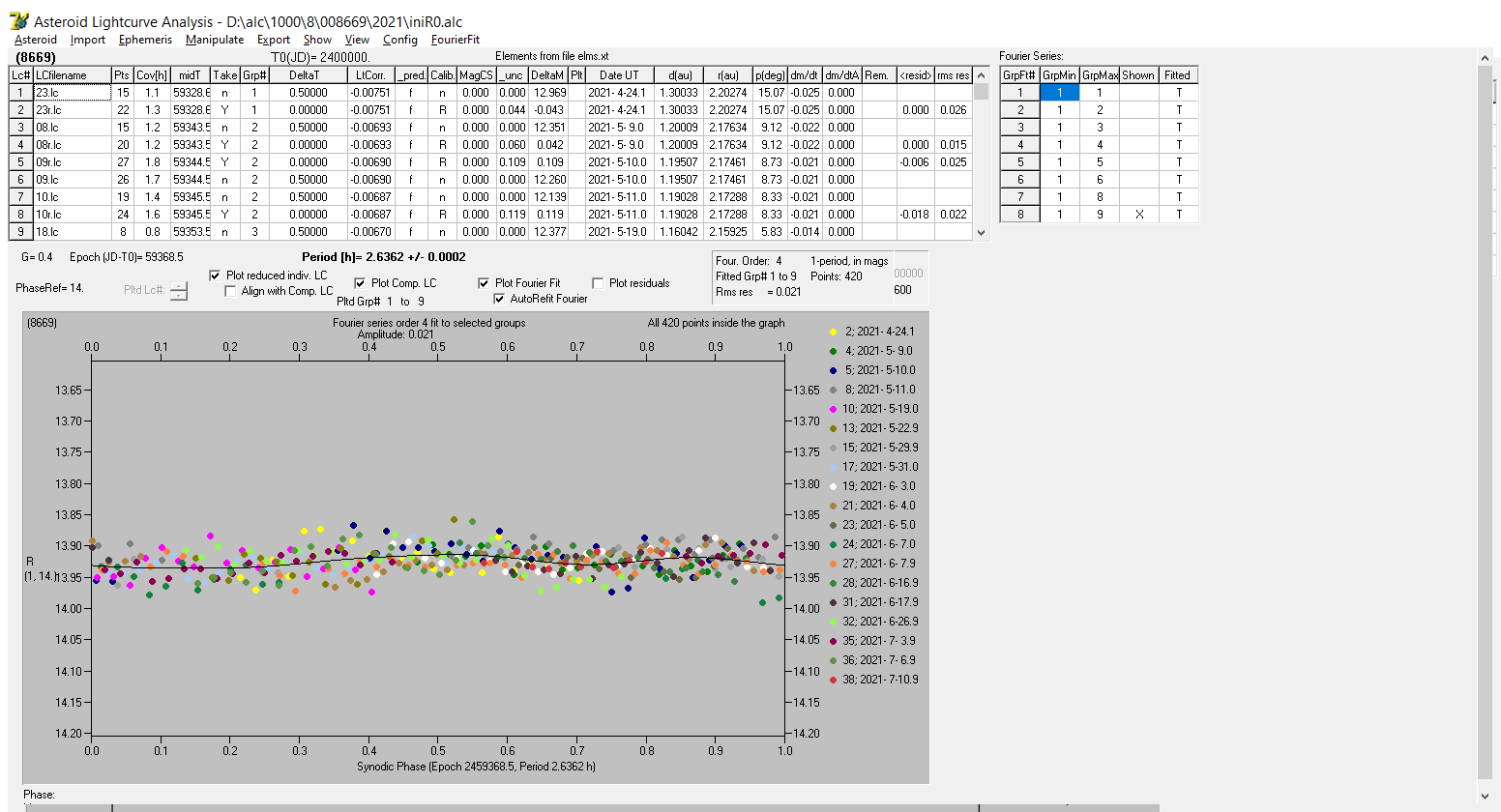Open the Ephemeris menu

click(145, 40)
